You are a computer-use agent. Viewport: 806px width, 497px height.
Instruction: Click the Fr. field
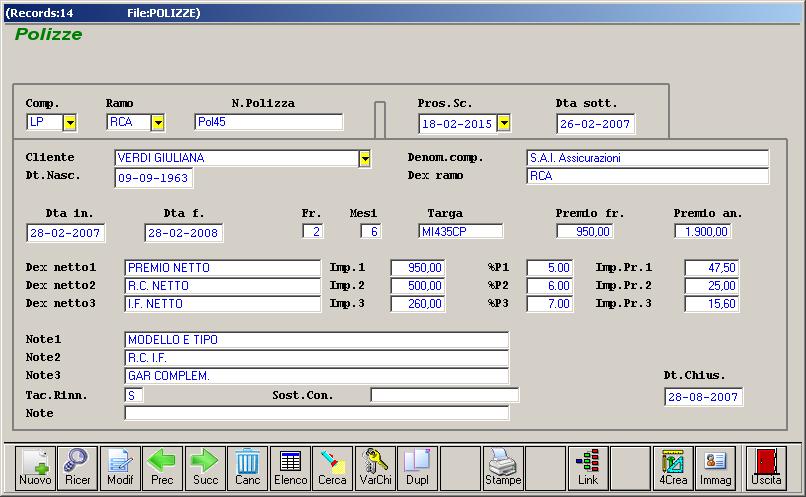click(x=313, y=231)
